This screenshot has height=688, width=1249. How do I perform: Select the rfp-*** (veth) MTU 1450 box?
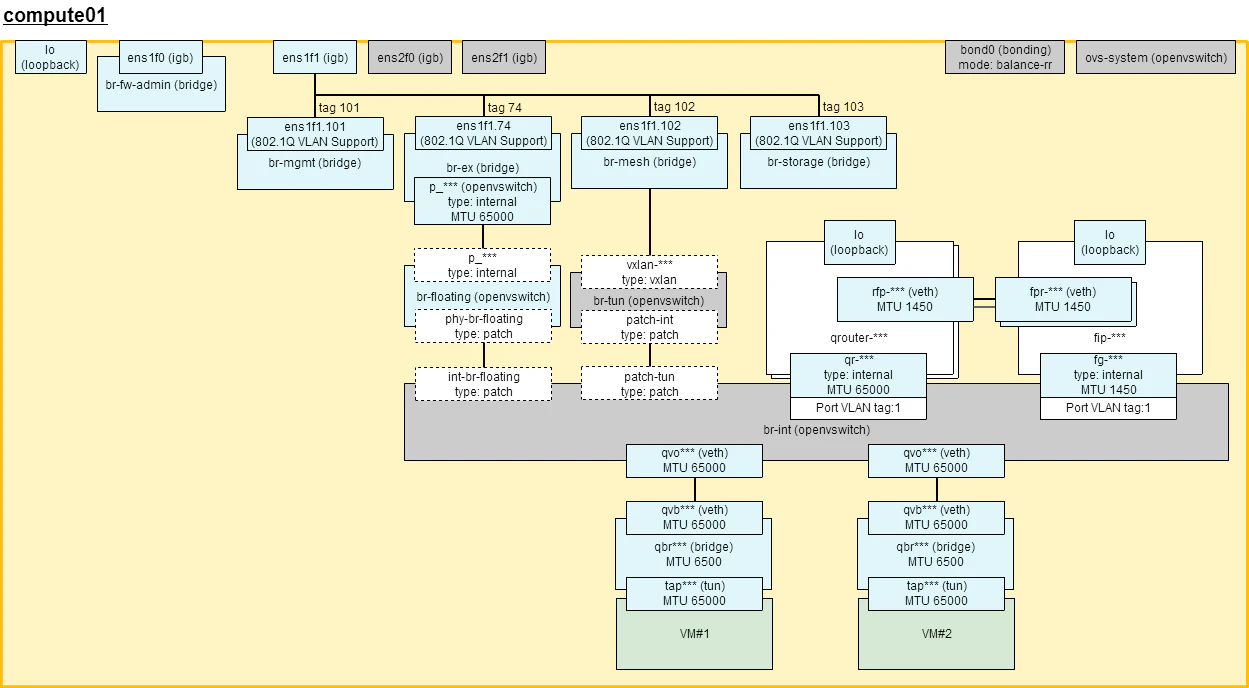point(905,299)
